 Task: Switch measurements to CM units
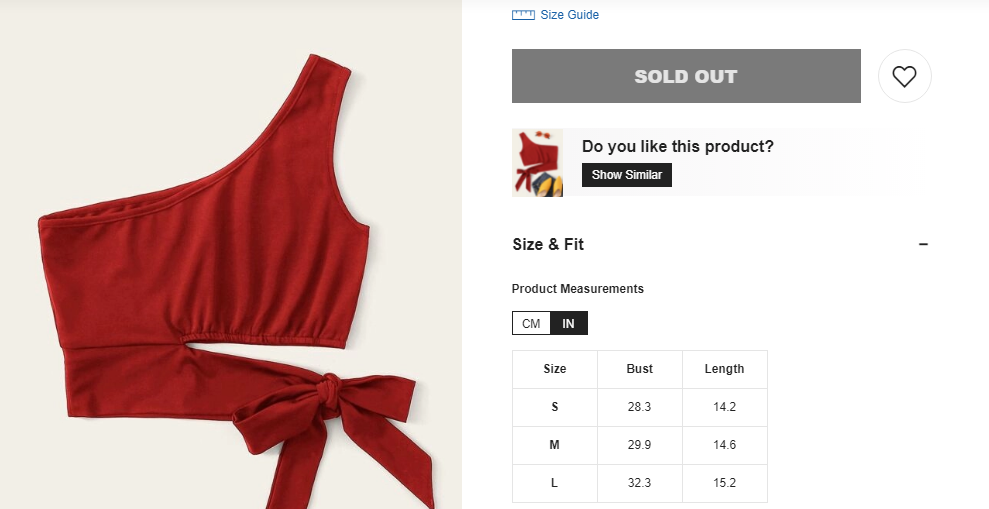tap(531, 324)
